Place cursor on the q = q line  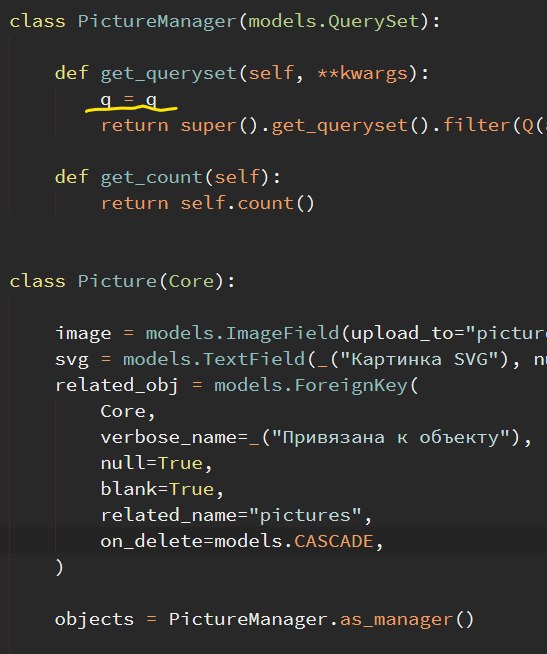[129, 100]
